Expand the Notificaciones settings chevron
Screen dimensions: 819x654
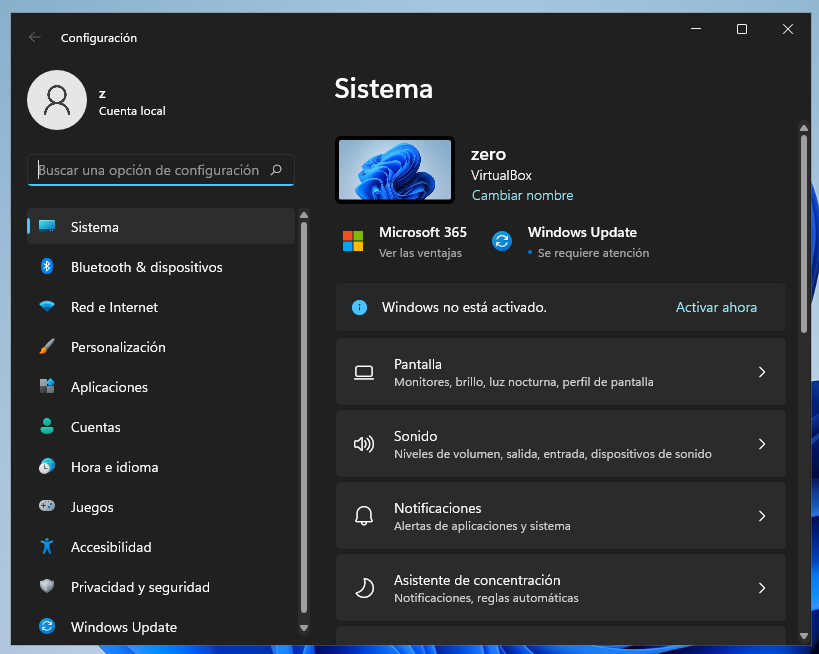(x=762, y=516)
